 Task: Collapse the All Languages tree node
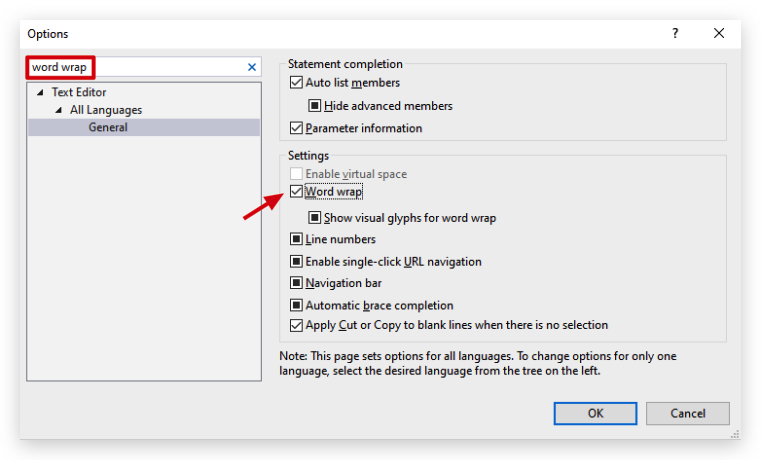click(58, 110)
